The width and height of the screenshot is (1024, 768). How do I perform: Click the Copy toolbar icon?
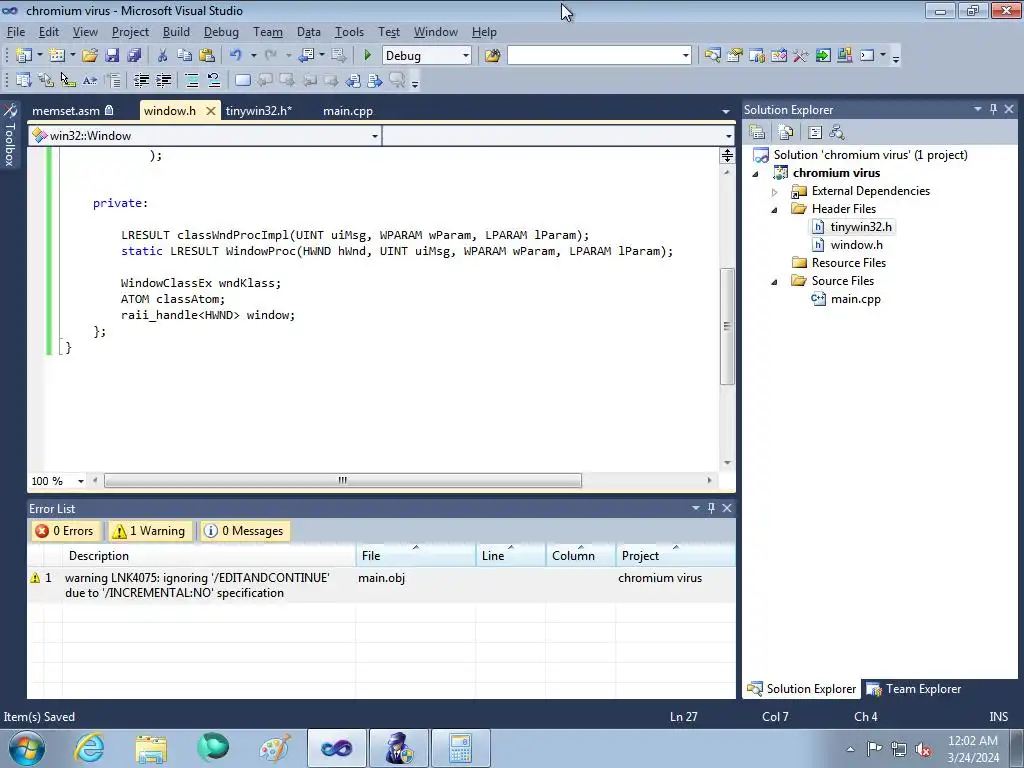(x=184, y=56)
